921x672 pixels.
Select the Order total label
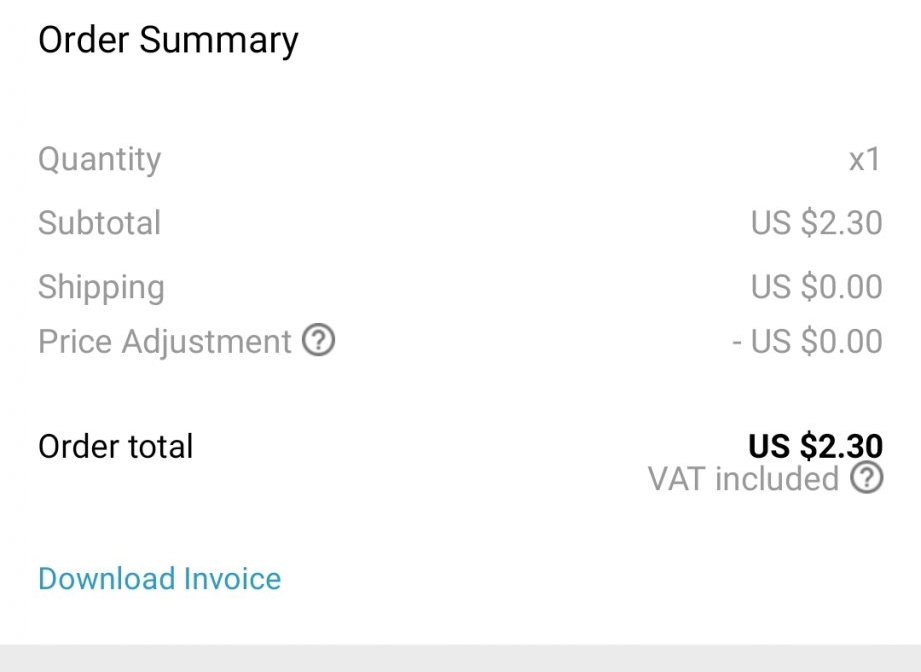(x=116, y=446)
